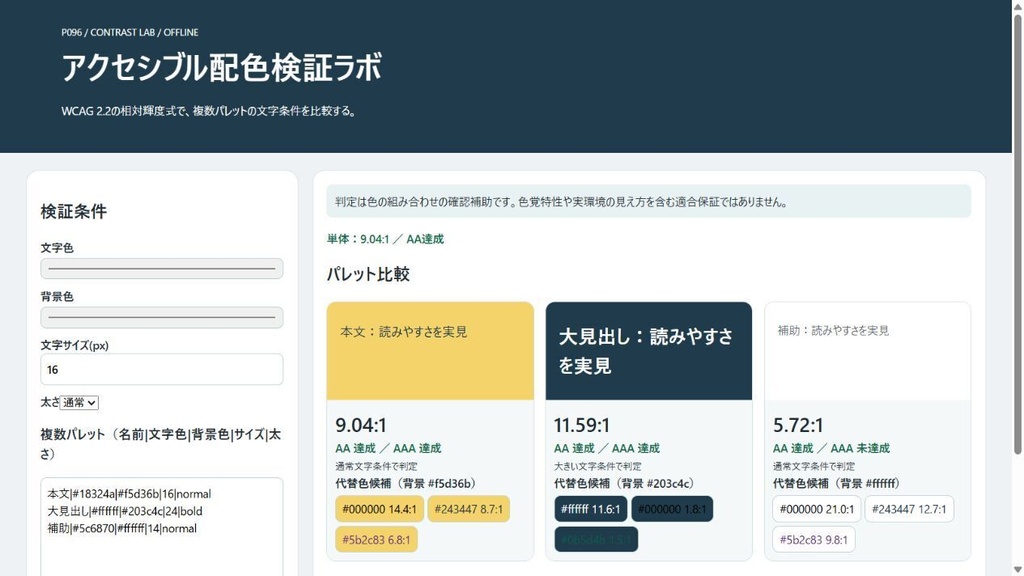Click the 補助|#5c6870|#ffffff|14|normal line
The width and height of the screenshot is (1024, 576).
pos(122,528)
